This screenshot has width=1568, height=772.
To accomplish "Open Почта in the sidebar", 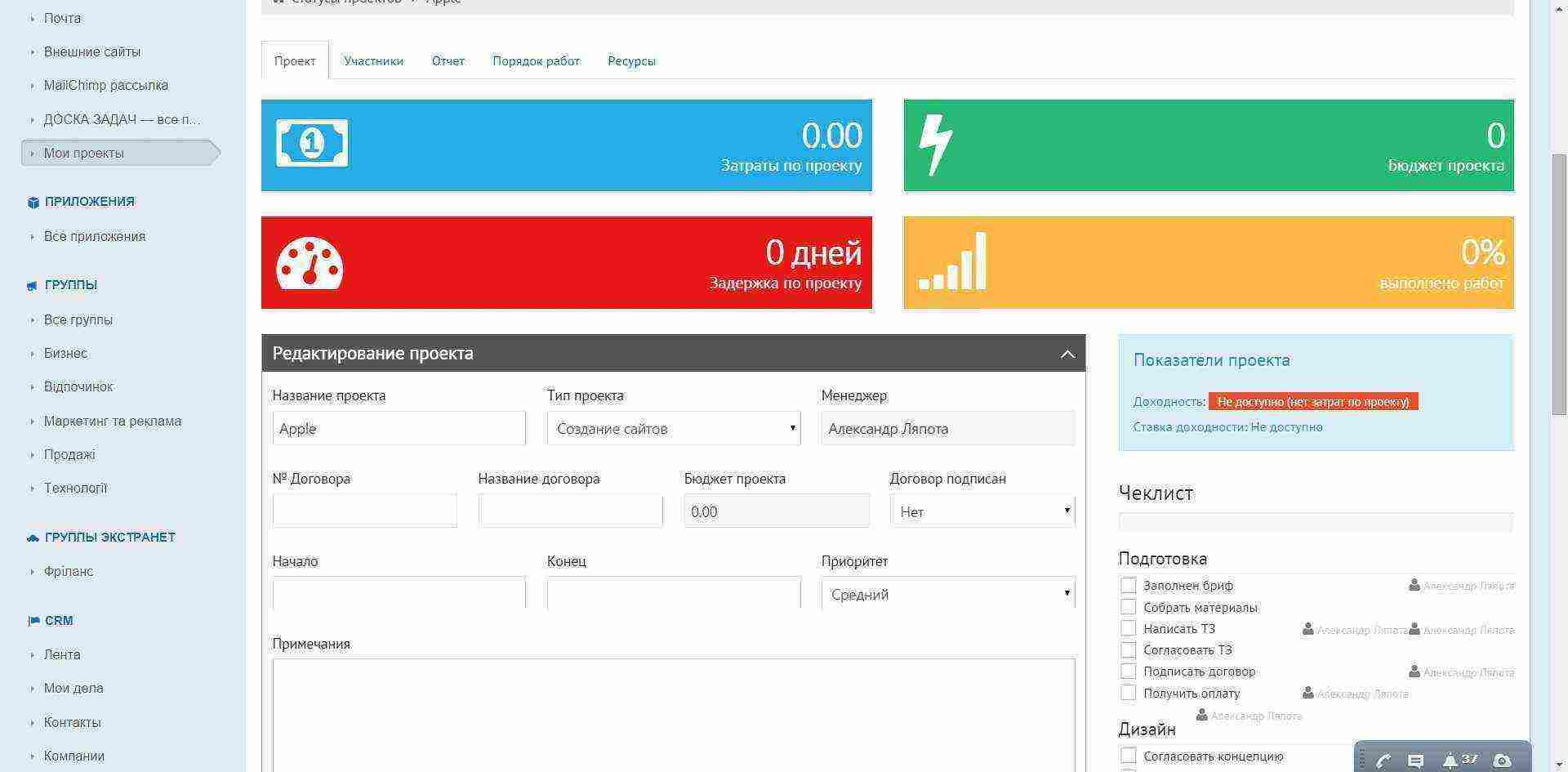I will pos(62,18).
